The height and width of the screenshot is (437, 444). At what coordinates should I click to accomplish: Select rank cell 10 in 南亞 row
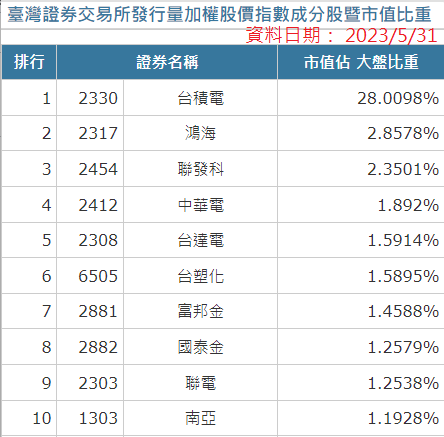point(29,418)
